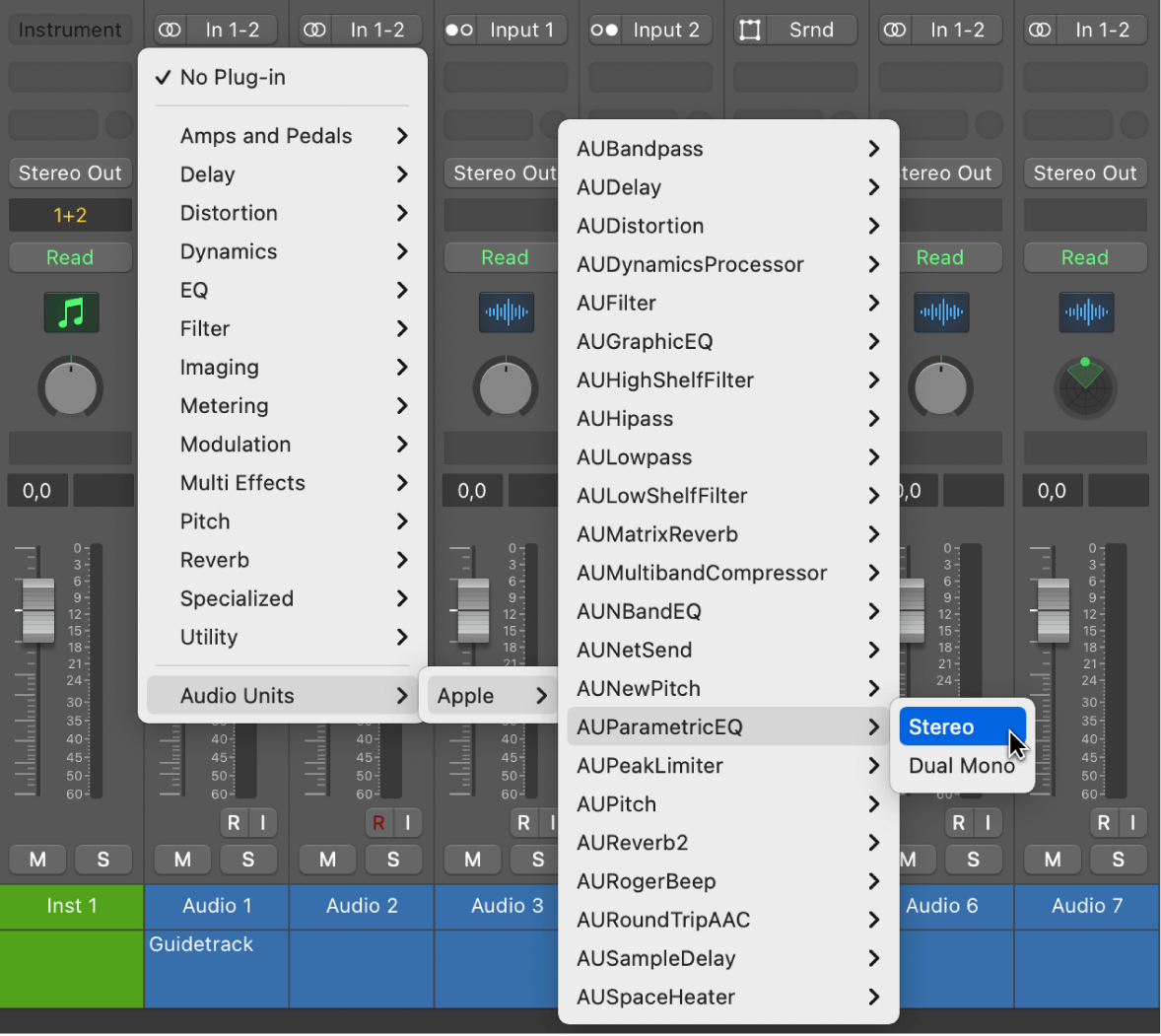1161x1036 pixels.
Task: Click the instrument icon on Inst 1 channel
Action: 70,311
